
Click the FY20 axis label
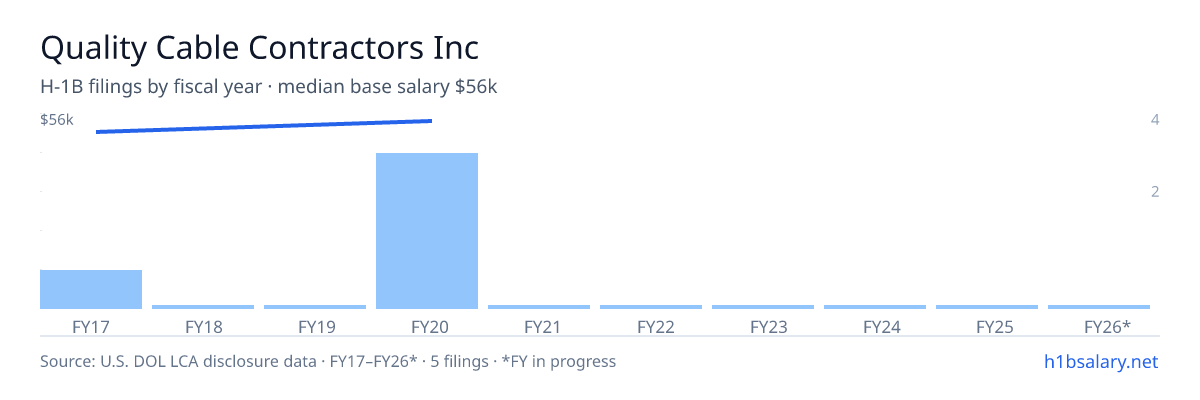[x=427, y=327]
